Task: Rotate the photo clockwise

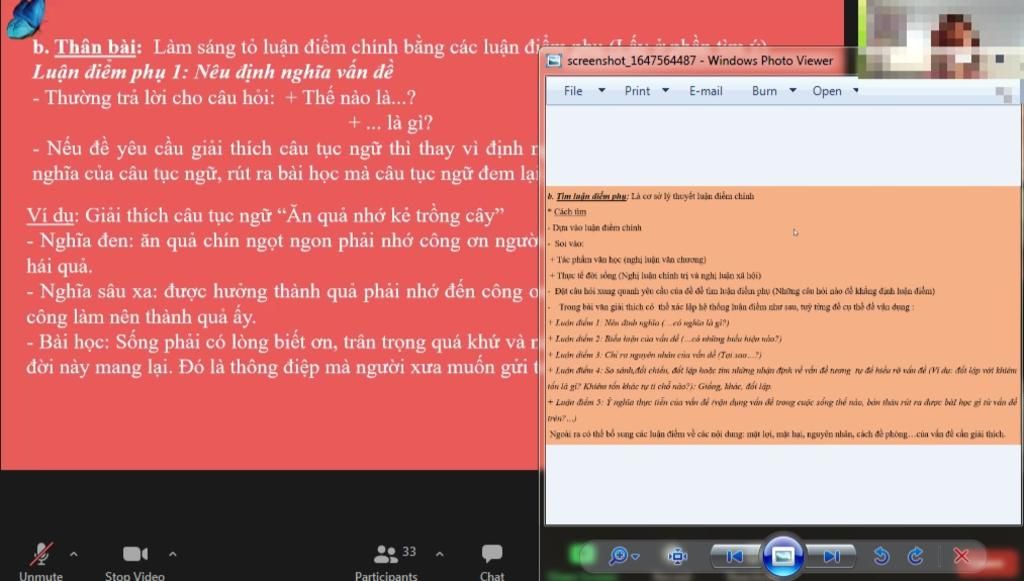Action: click(916, 556)
